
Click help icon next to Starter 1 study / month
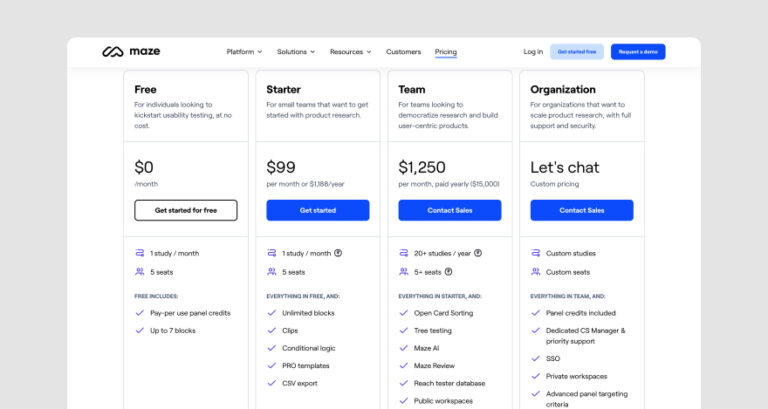pos(338,253)
